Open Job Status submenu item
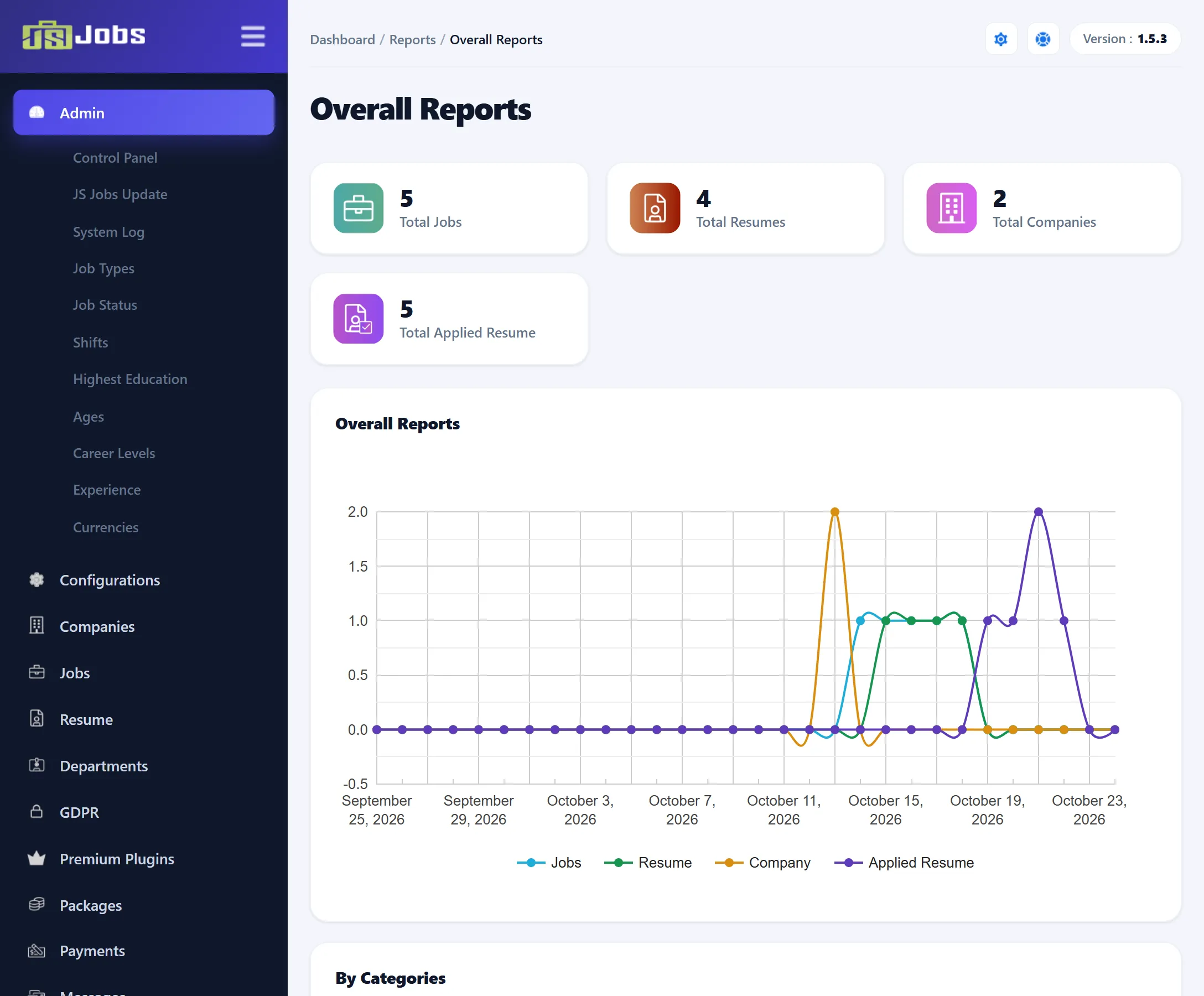Viewport: 1204px width, 996px height. pyautogui.click(x=105, y=305)
